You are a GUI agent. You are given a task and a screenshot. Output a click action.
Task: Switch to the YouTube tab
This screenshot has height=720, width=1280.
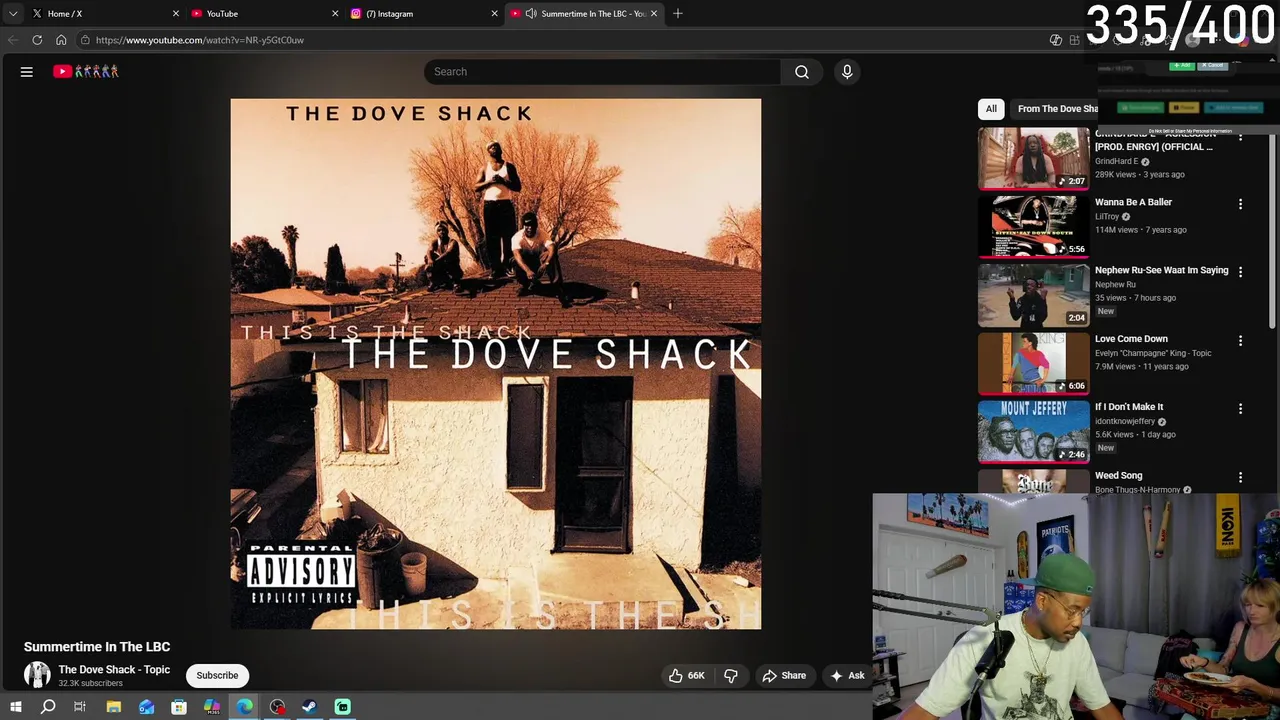[265, 14]
